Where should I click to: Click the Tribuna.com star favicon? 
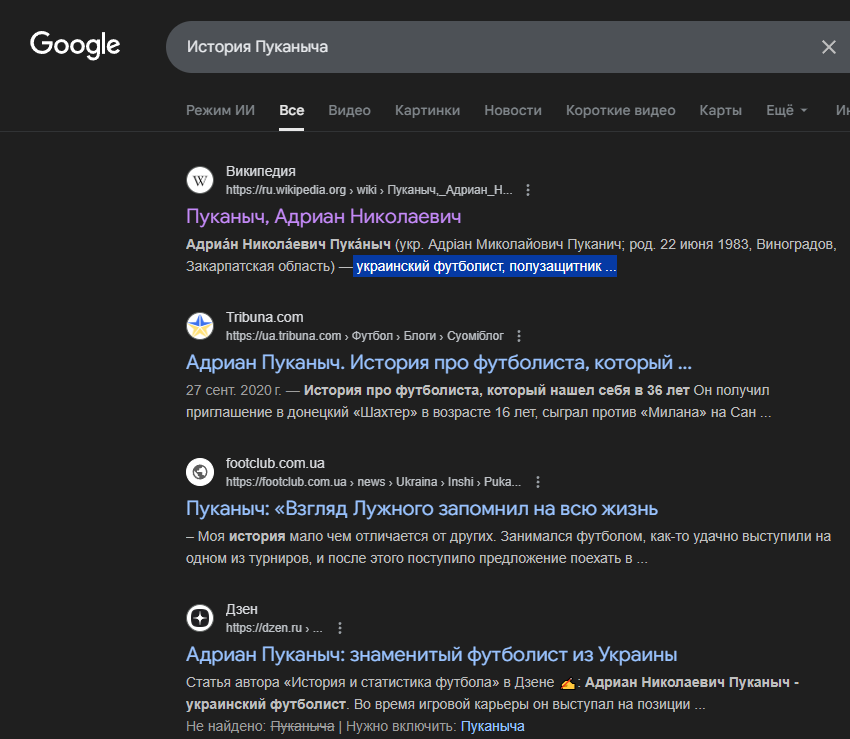(201, 326)
